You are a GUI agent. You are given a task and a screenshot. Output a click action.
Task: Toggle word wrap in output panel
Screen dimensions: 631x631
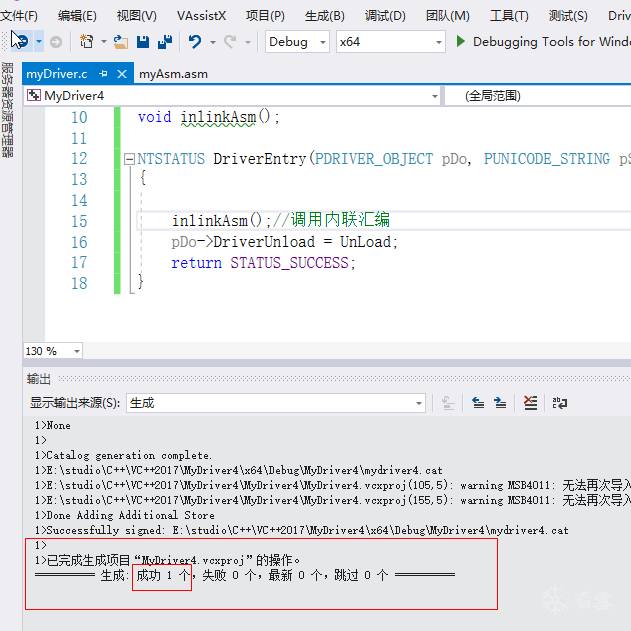coord(560,403)
